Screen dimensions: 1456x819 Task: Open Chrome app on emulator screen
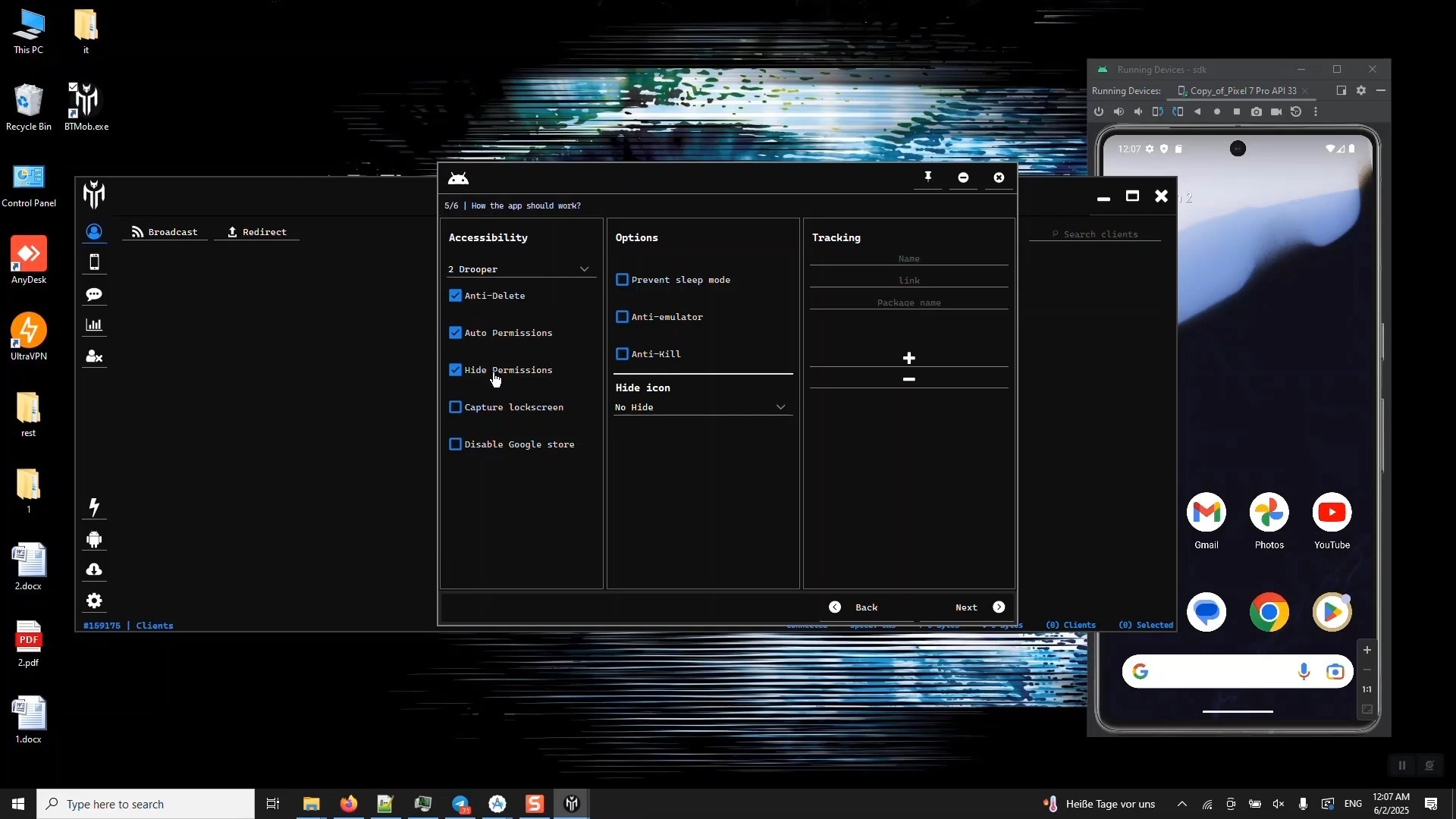1269,613
